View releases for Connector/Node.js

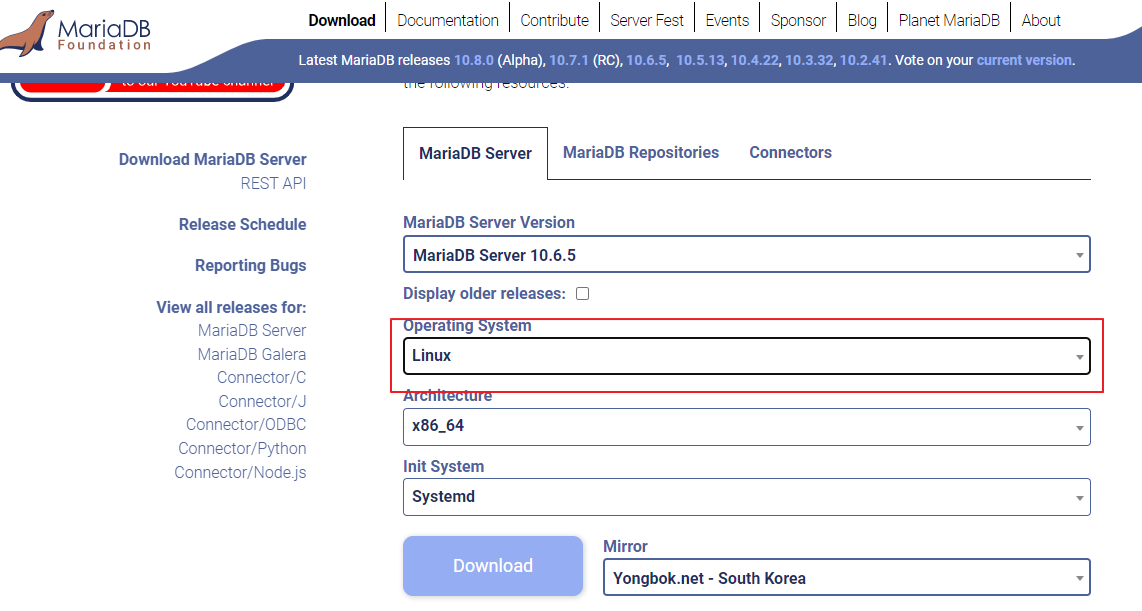240,473
